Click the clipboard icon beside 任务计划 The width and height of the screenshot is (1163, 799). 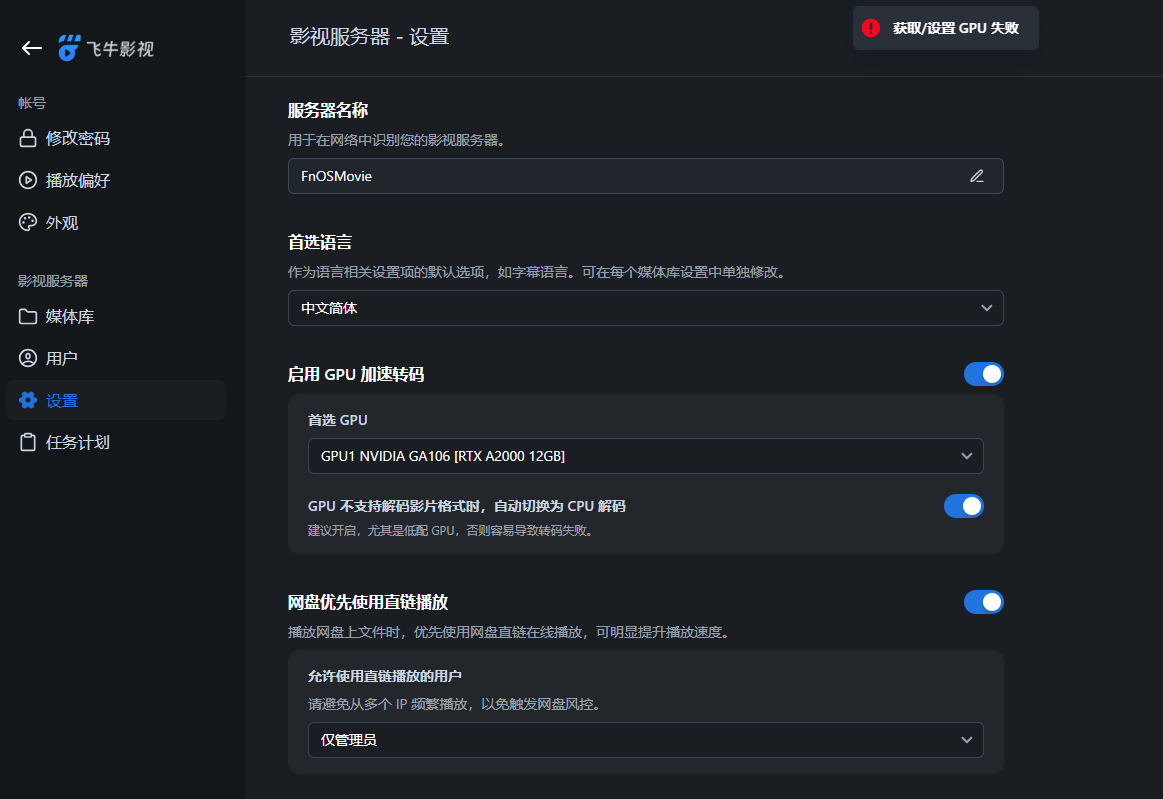click(x=28, y=442)
